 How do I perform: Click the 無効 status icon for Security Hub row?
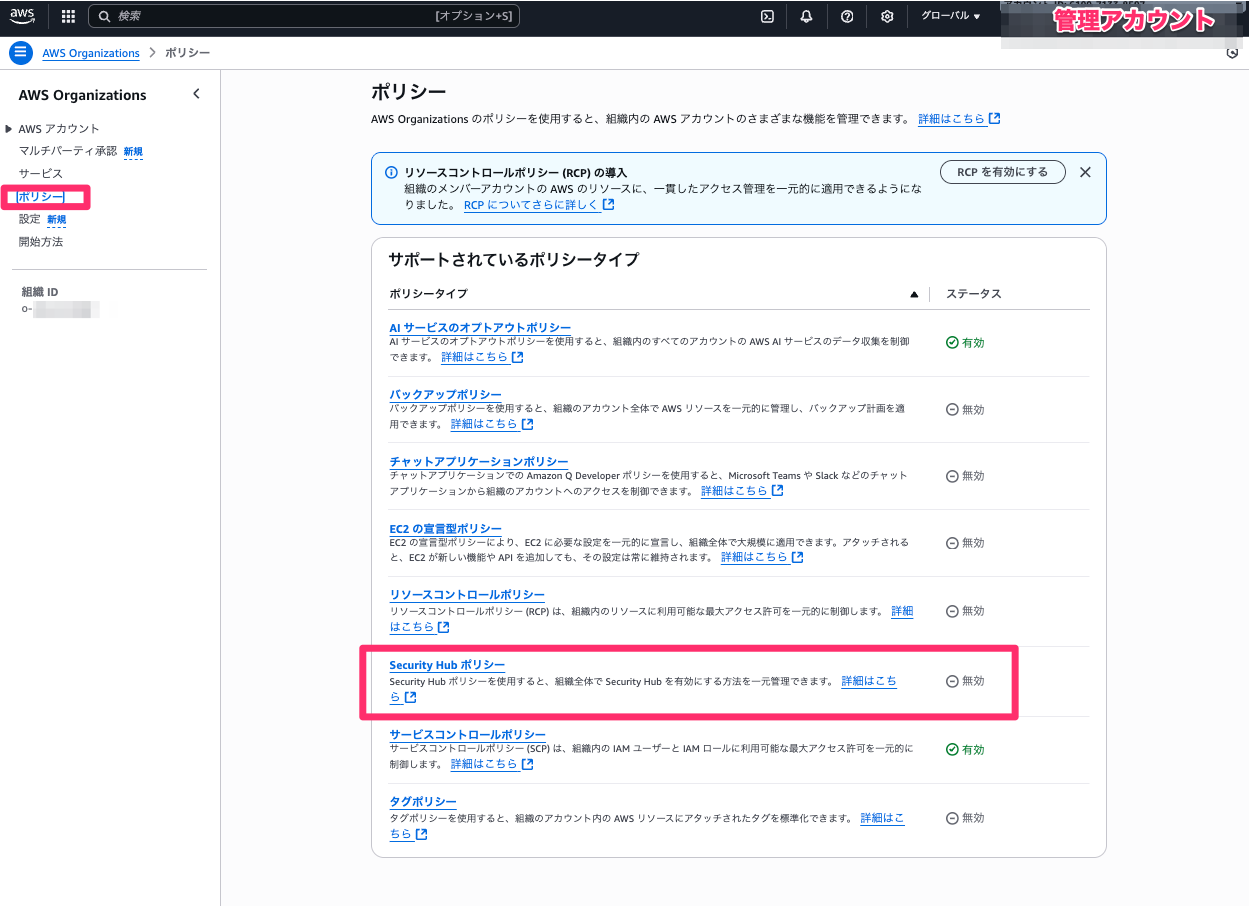coord(952,681)
